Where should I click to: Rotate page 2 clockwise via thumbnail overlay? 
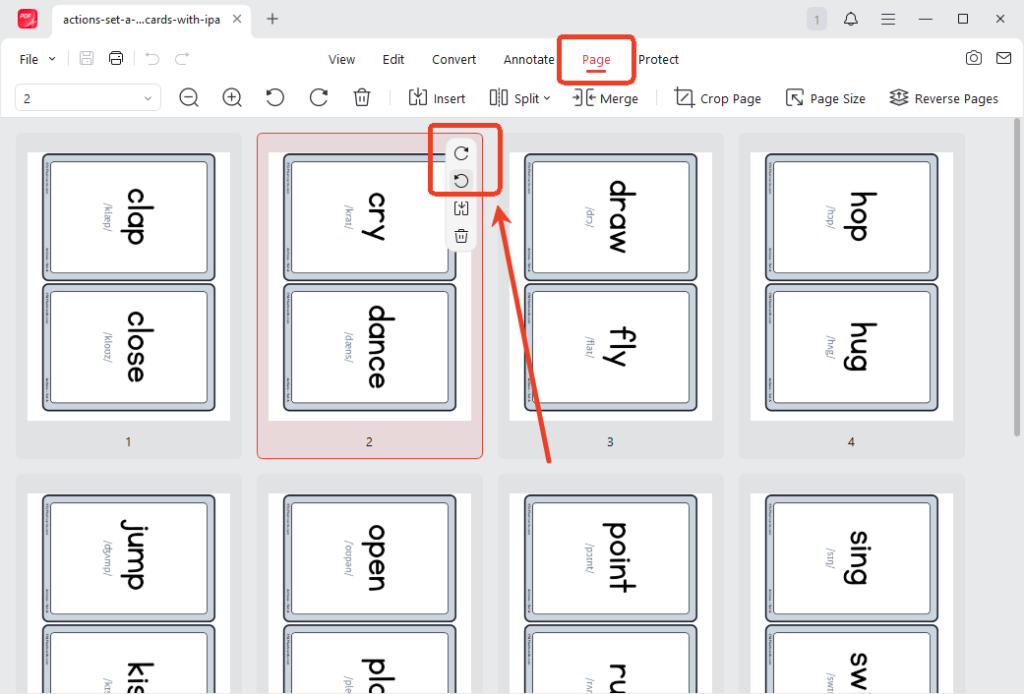[461, 153]
